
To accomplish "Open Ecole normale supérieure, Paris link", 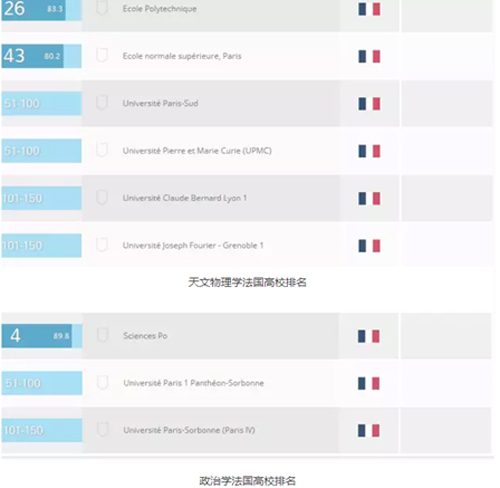I will (x=182, y=56).
